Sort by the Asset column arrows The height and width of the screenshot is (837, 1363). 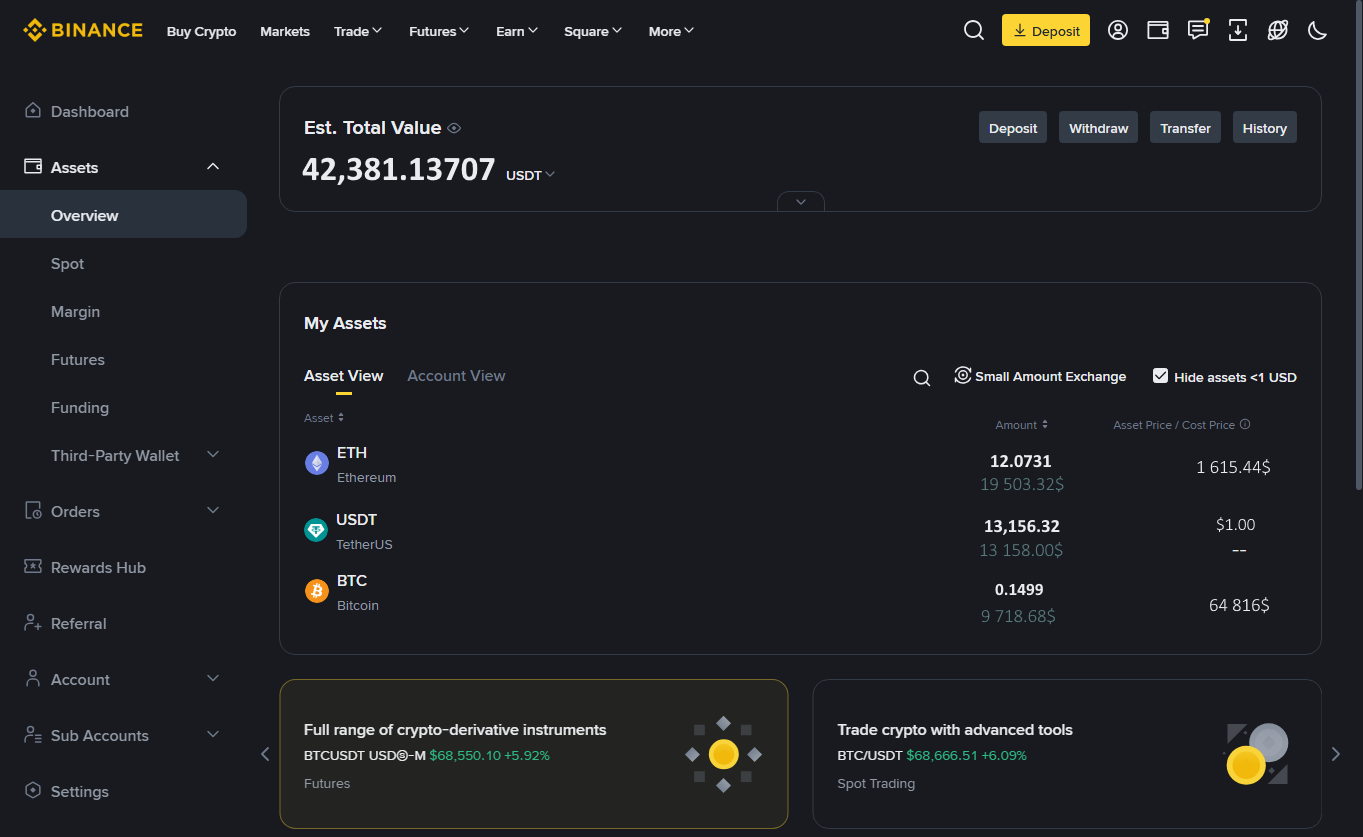click(341, 418)
